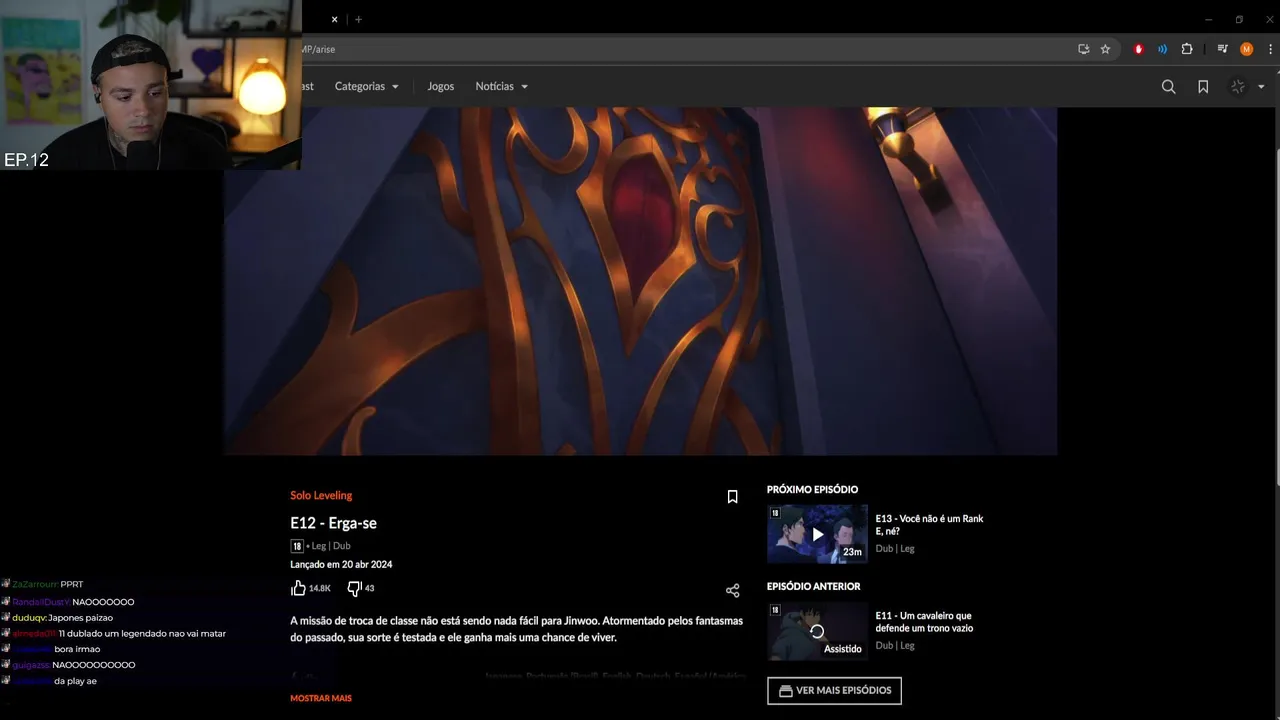This screenshot has height=720, width=1280.
Task: Play next episode E13 thumbnail
Action: pyautogui.click(x=817, y=534)
